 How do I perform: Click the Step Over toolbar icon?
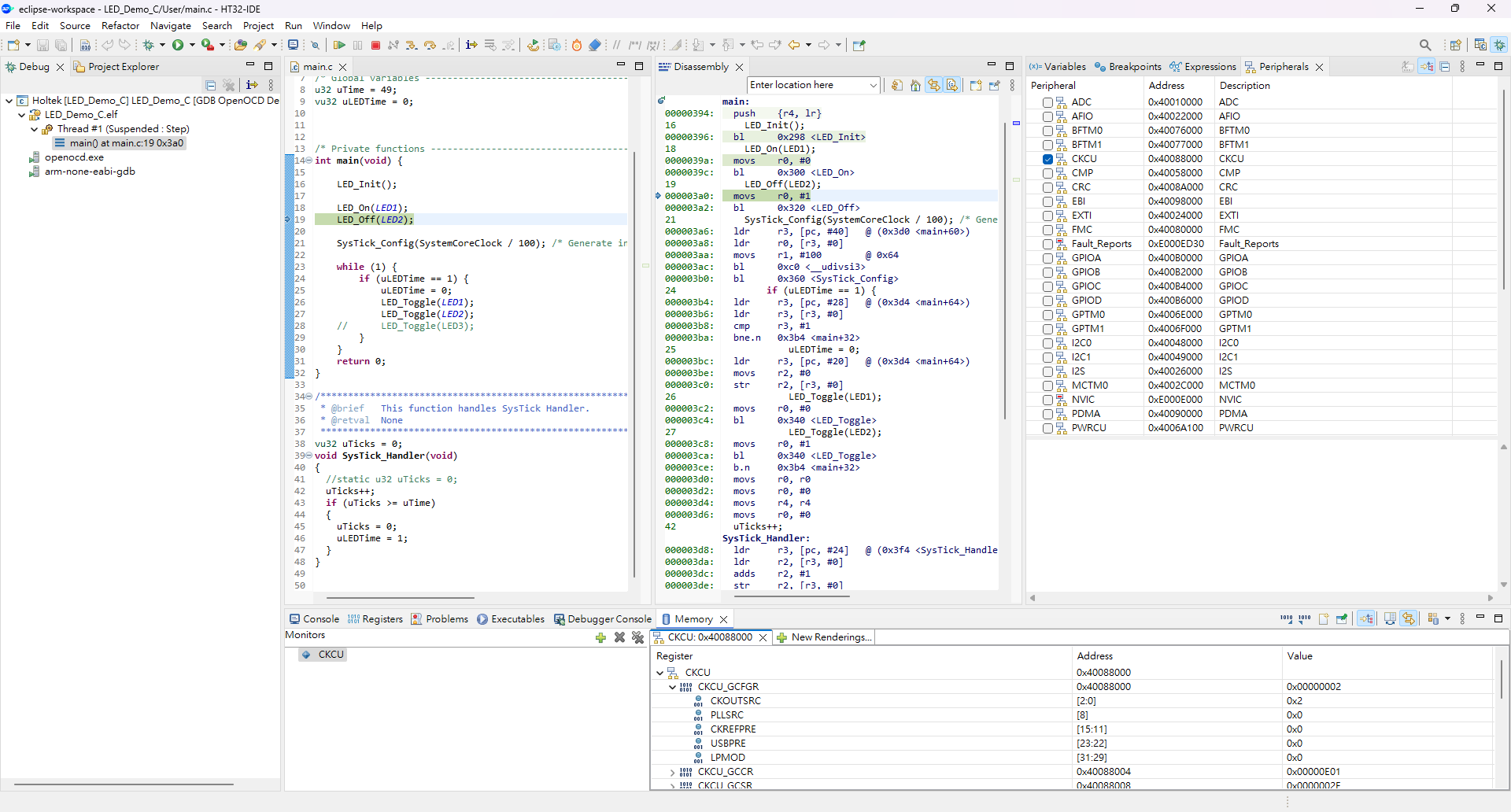click(x=430, y=46)
